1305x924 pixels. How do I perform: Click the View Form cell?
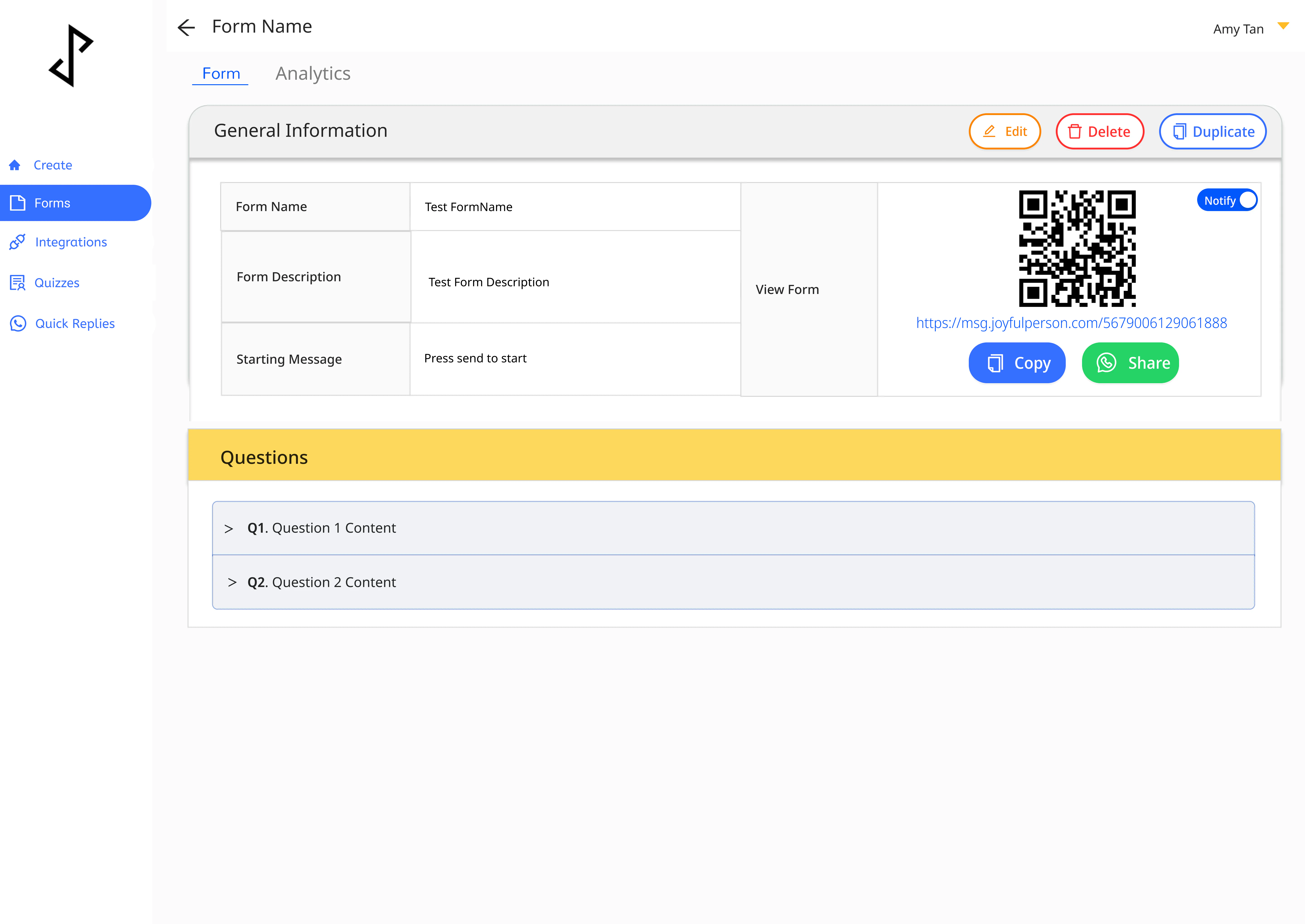pos(809,289)
